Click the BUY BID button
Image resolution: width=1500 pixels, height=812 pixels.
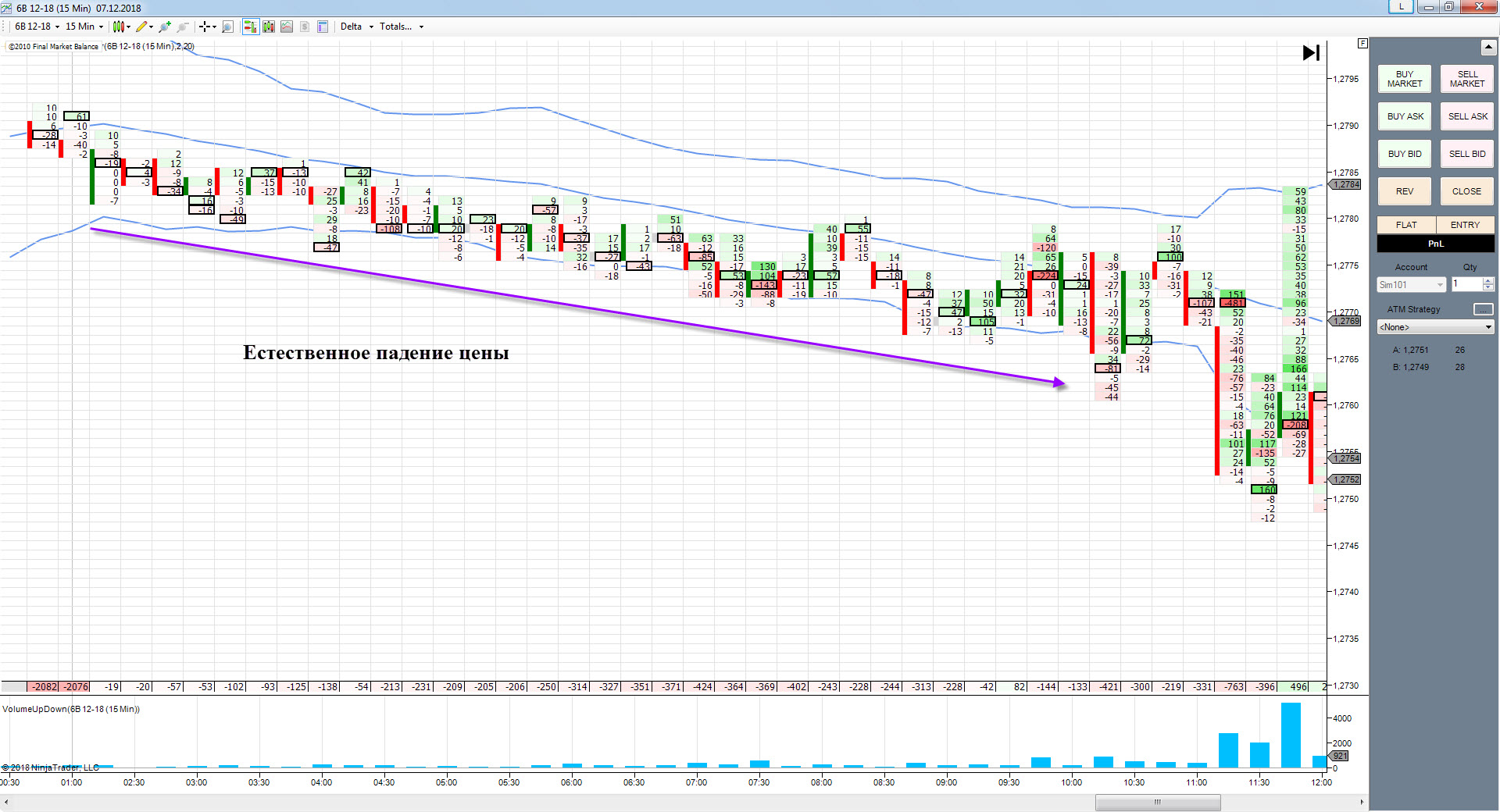1405,154
